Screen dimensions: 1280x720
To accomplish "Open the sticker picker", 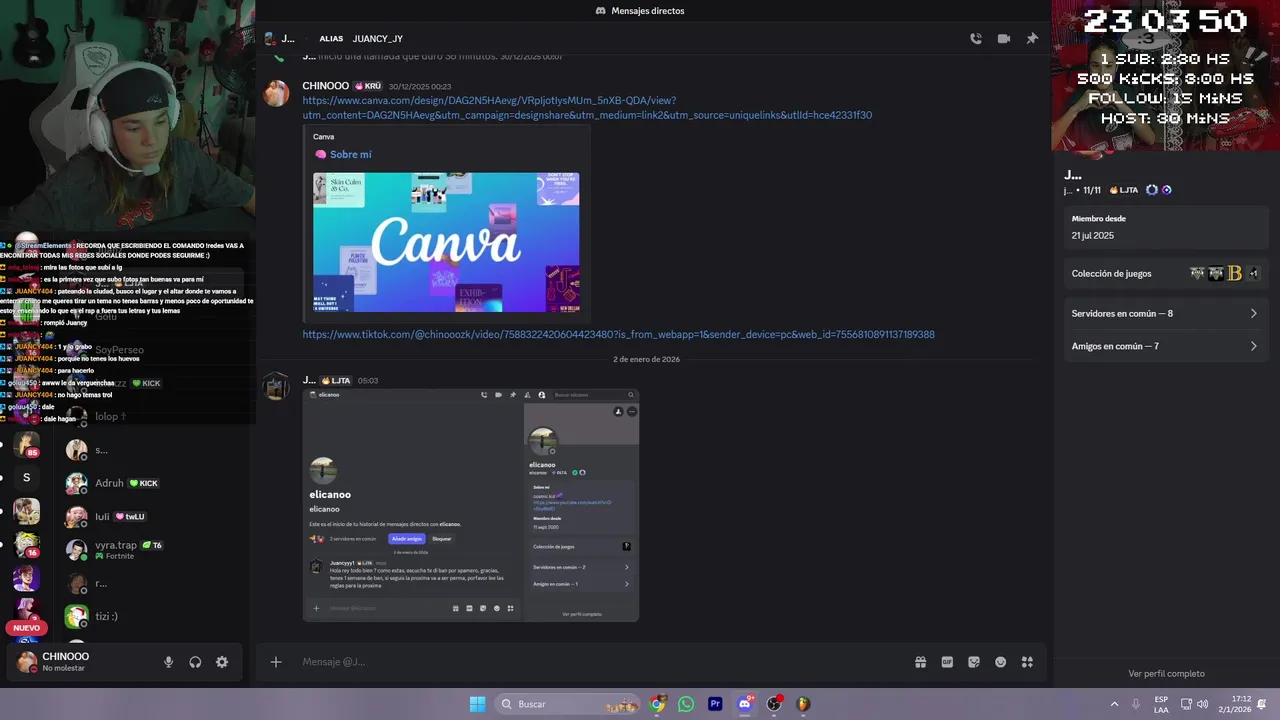I will pyautogui.click(x=974, y=662).
